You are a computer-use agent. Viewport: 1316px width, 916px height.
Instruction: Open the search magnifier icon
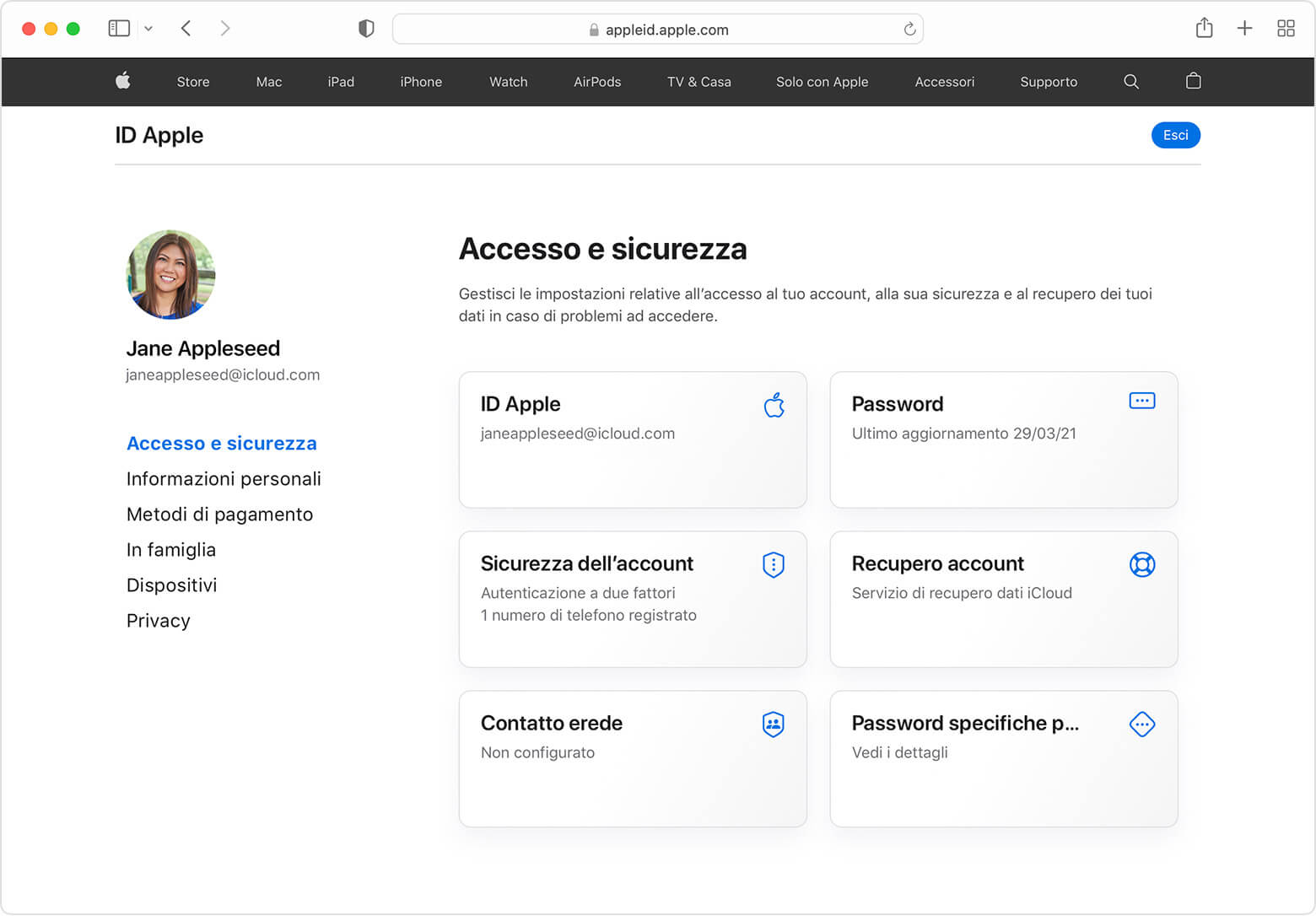coord(1131,82)
